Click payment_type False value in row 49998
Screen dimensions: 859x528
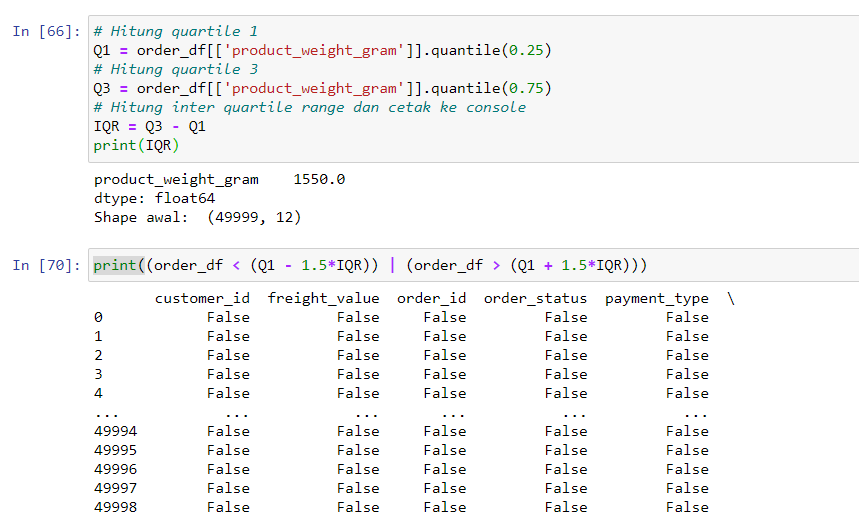point(688,508)
